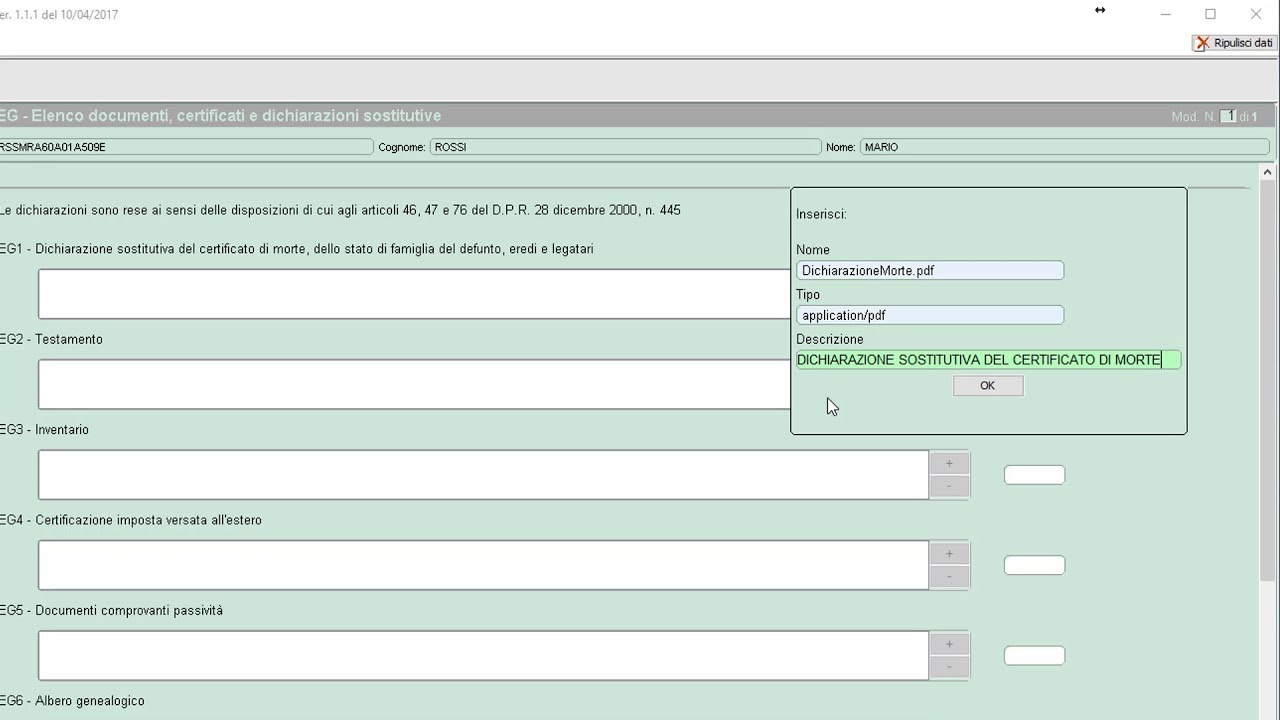Click the Ripulisci dati button

[x=1234, y=43]
